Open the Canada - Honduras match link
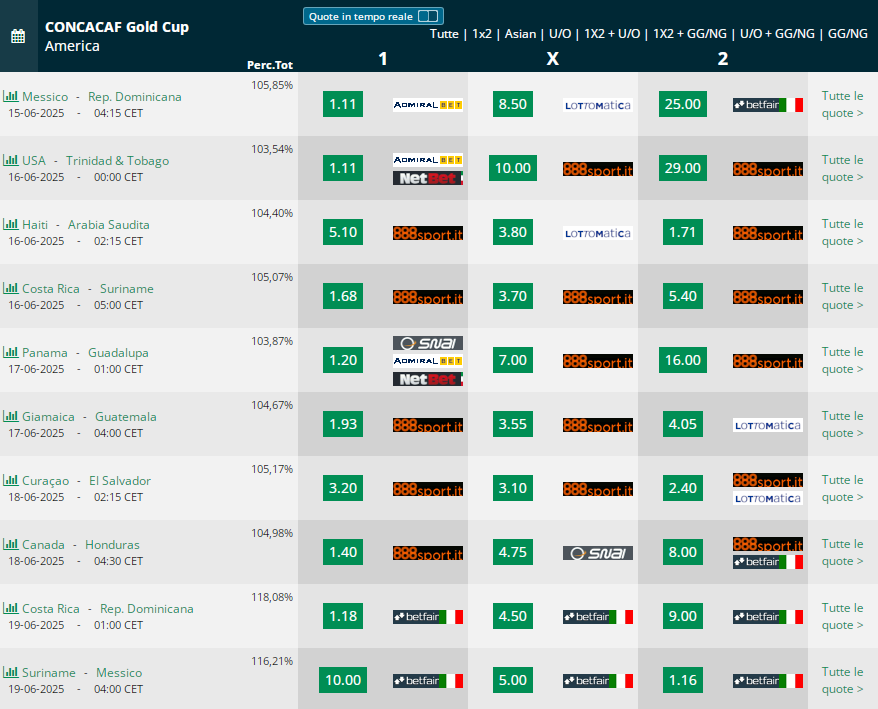 (81, 544)
